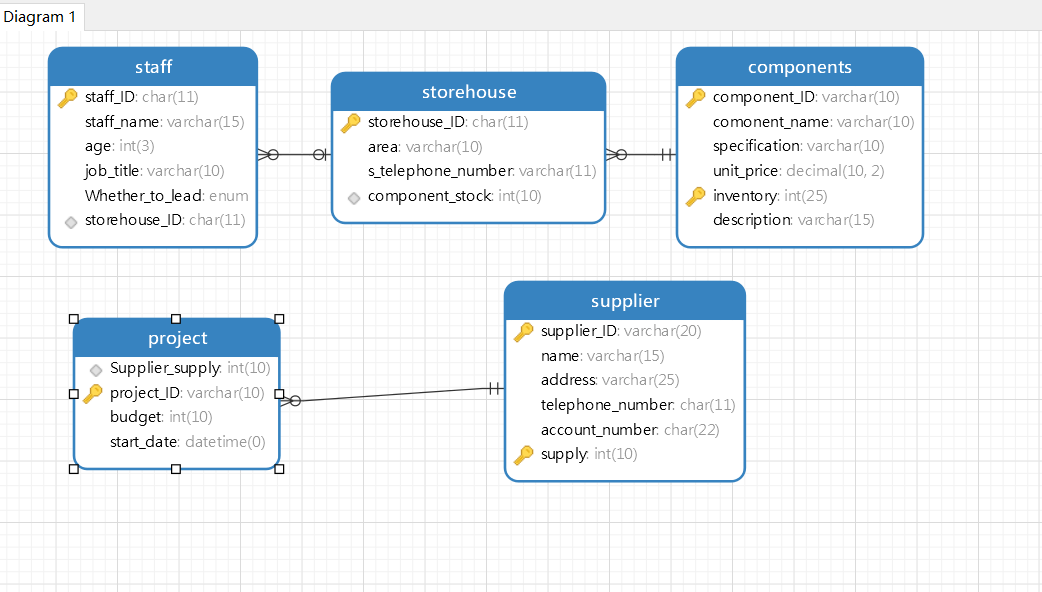Select the age int(3) field
Screen dimensions: 1042x592
point(120,146)
